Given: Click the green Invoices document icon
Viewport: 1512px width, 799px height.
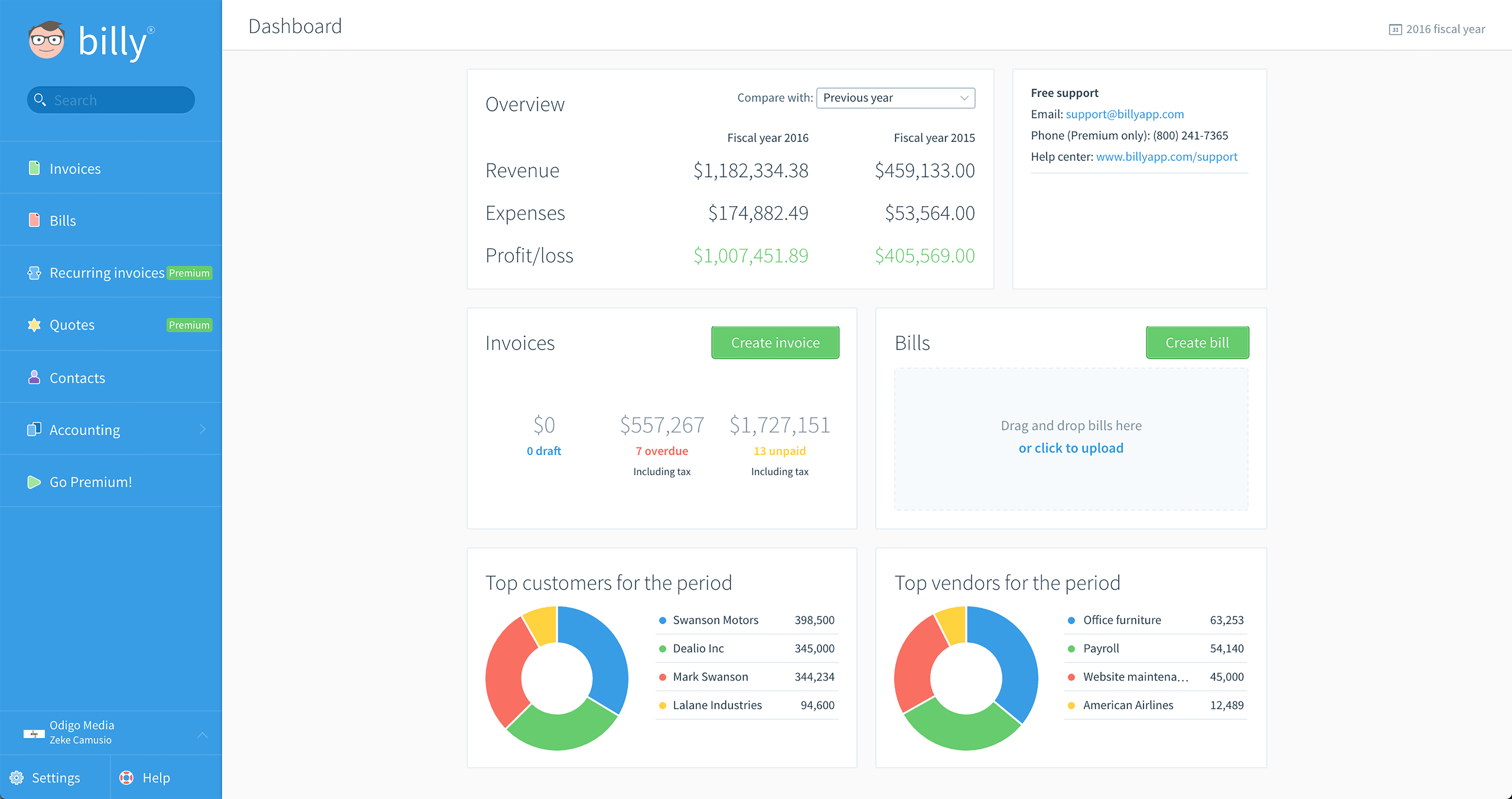Looking at the screenshot, I should tap(34, 168).
